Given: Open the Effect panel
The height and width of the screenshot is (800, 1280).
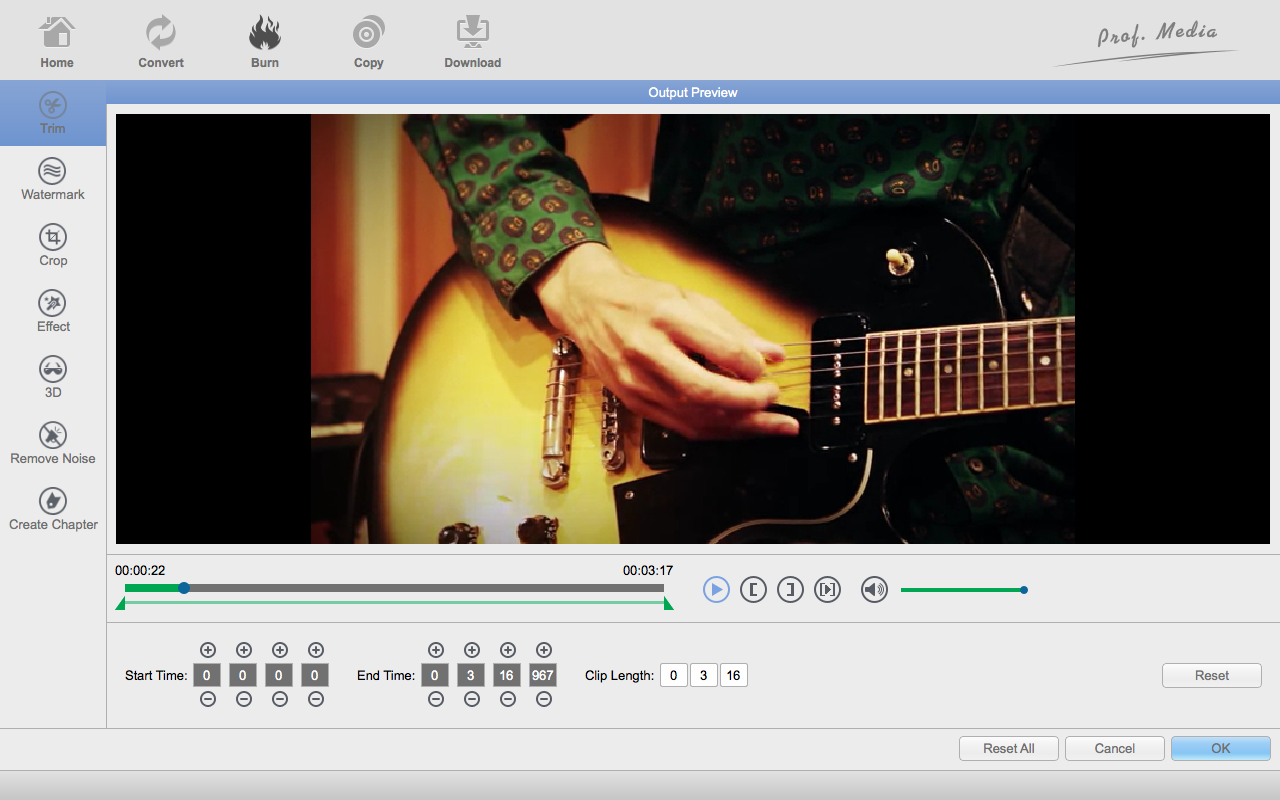Looking at the screenshot, I should point(53,311).
